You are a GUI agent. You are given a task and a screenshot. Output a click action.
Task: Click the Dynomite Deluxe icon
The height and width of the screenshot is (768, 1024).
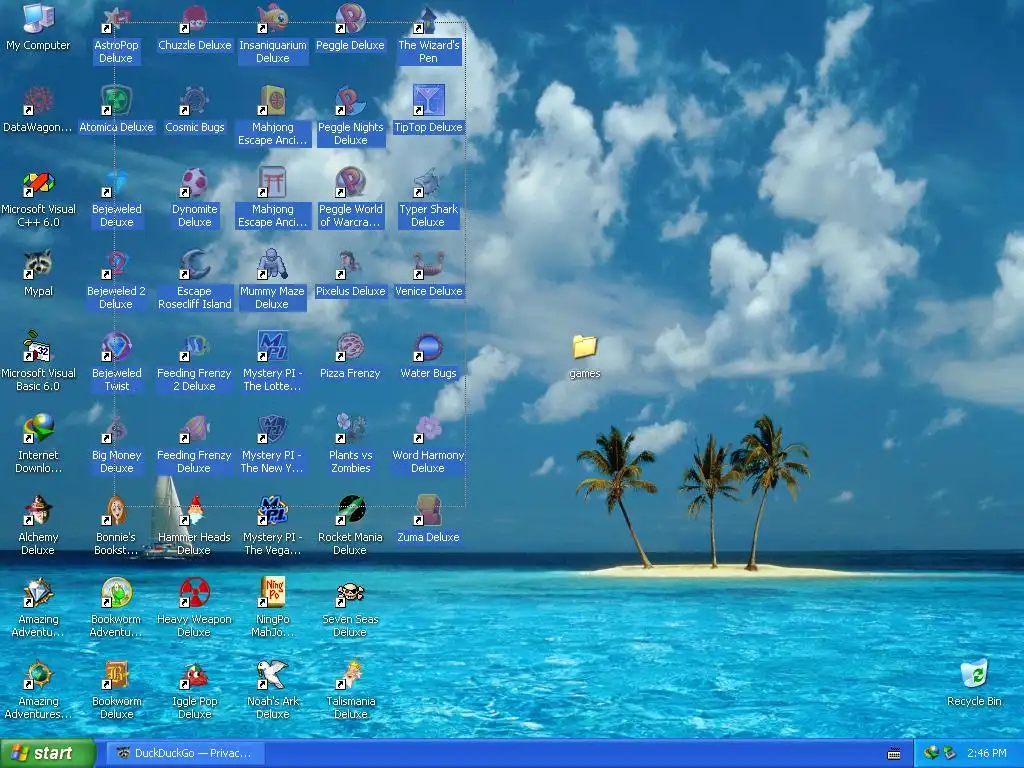tap(195, 182)
